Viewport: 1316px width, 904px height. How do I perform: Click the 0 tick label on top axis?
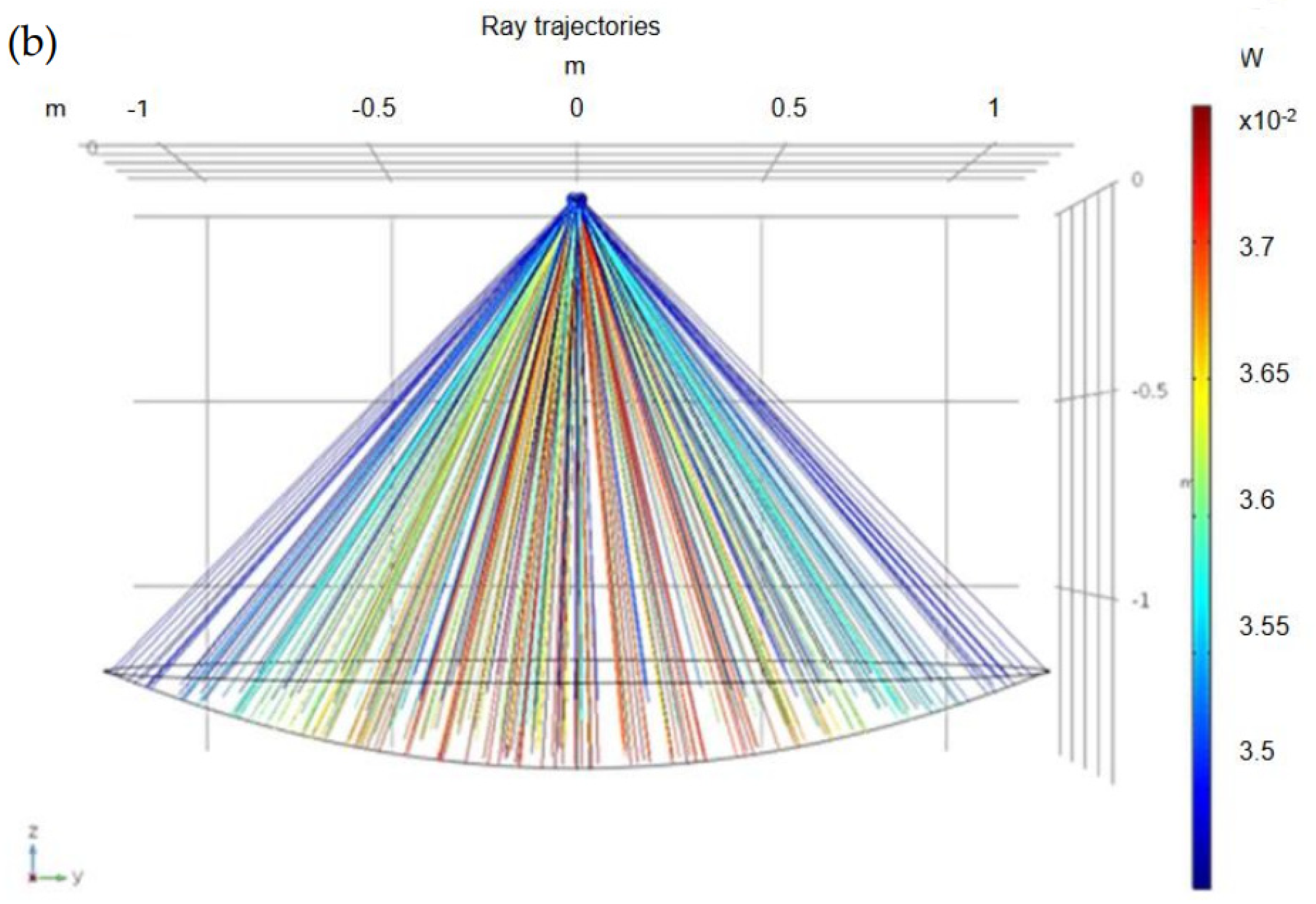[x=576, y=108]
